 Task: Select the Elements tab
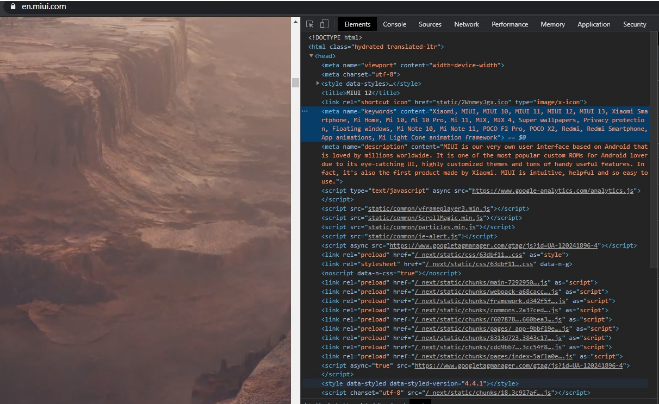pos(356,24)
